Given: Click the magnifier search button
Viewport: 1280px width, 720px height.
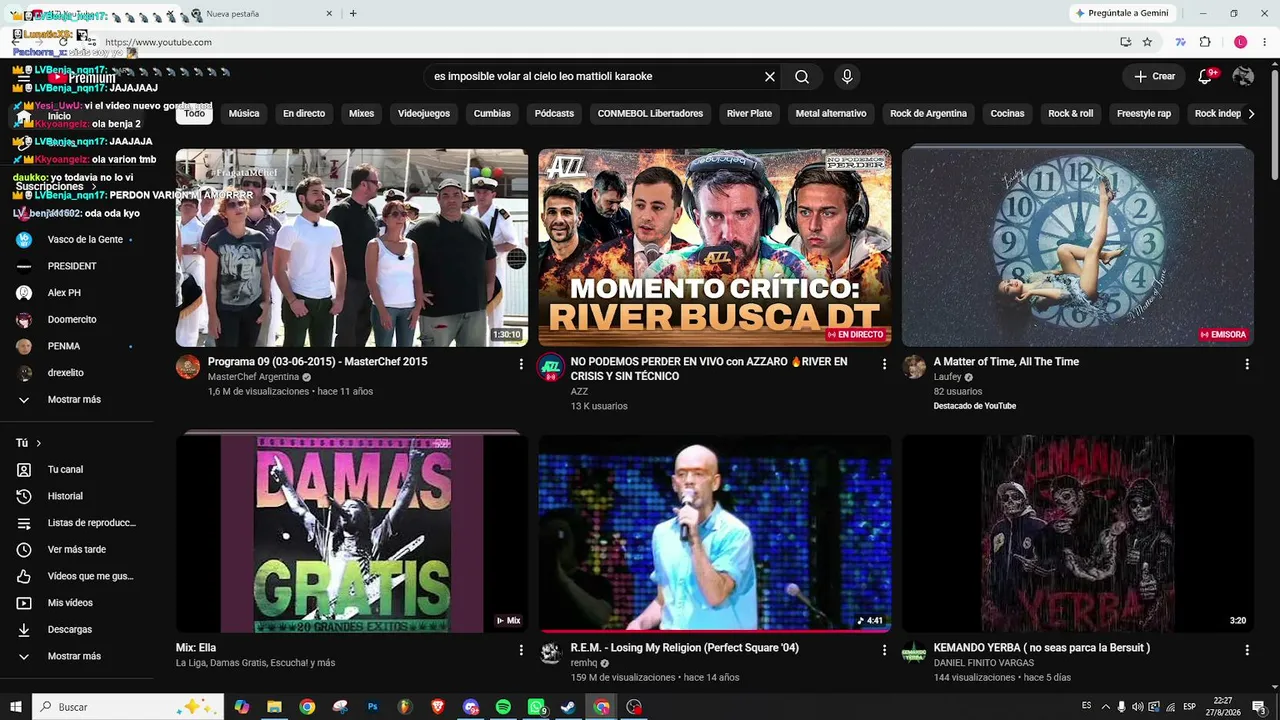Looking at the screenshot, I should click(802, 77).
